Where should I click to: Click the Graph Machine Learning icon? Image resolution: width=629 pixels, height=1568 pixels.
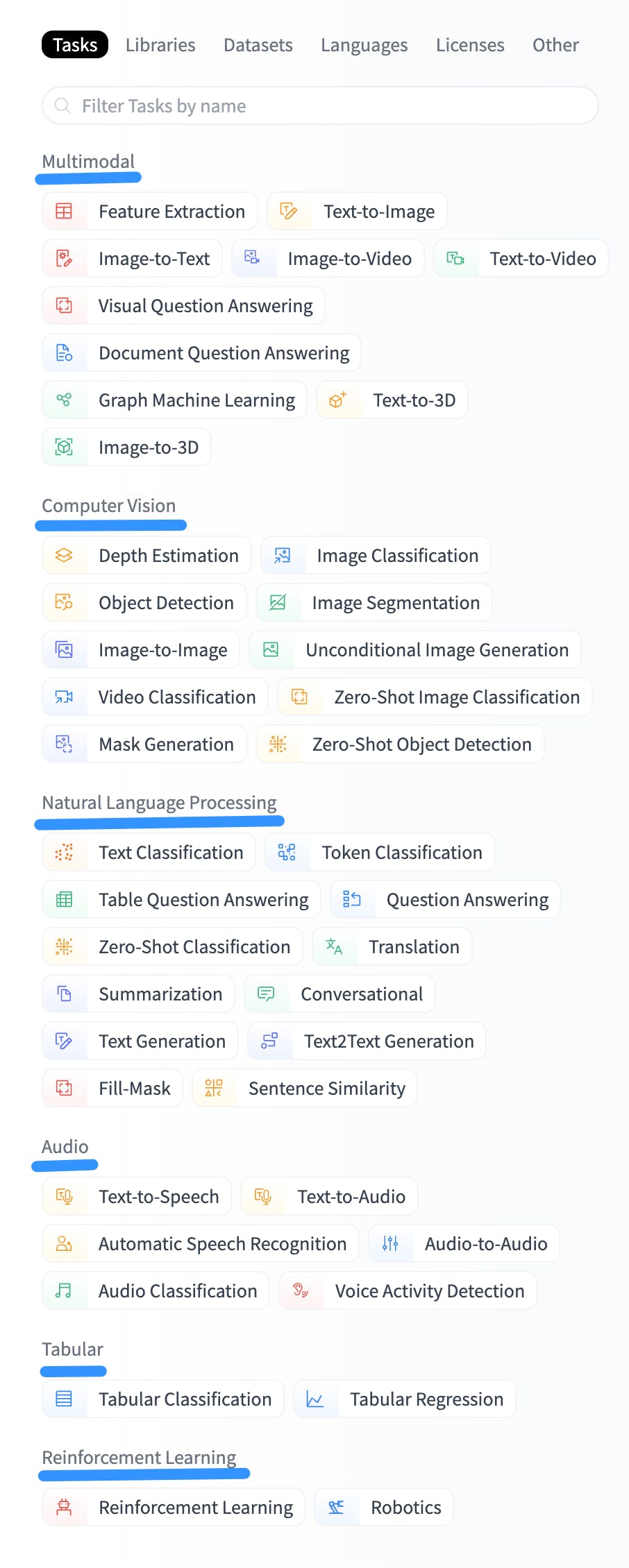tap(64, 400)
